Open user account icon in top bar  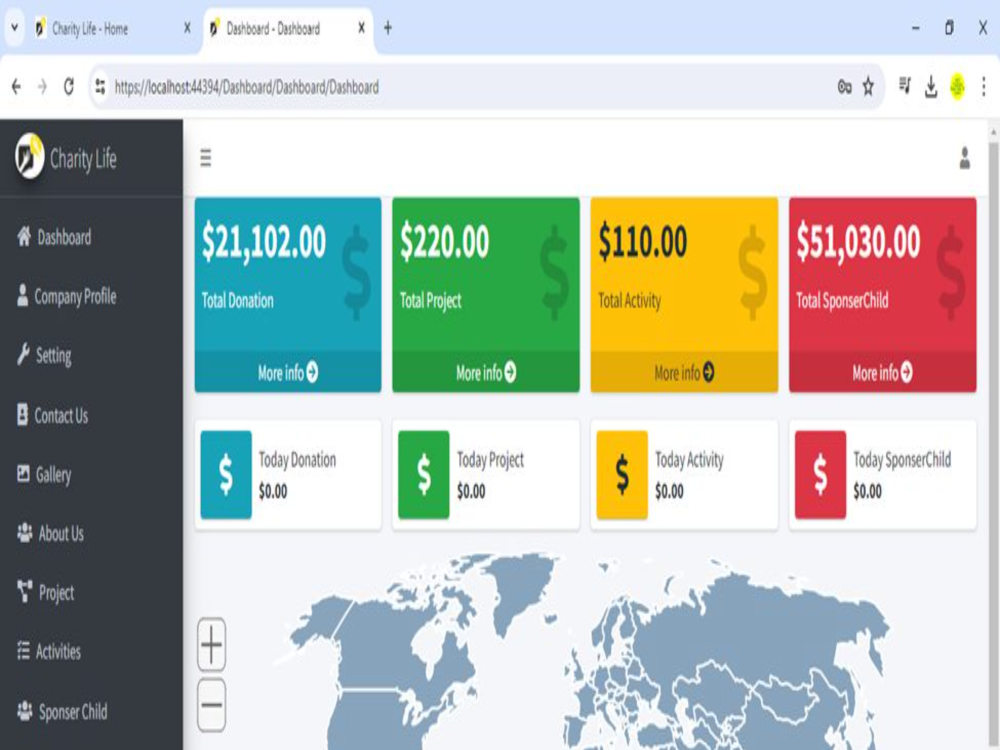point(965,158)
